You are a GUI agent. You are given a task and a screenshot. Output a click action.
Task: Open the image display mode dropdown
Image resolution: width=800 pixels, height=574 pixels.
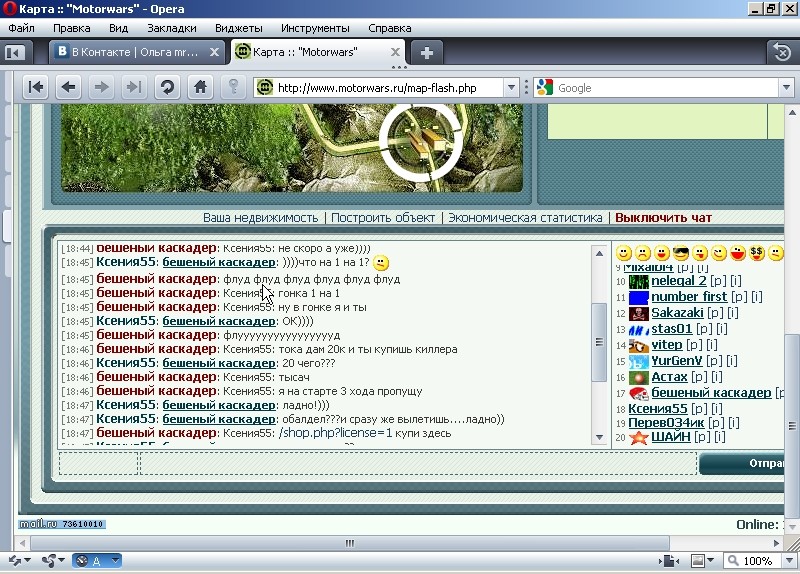click(710, 560)
